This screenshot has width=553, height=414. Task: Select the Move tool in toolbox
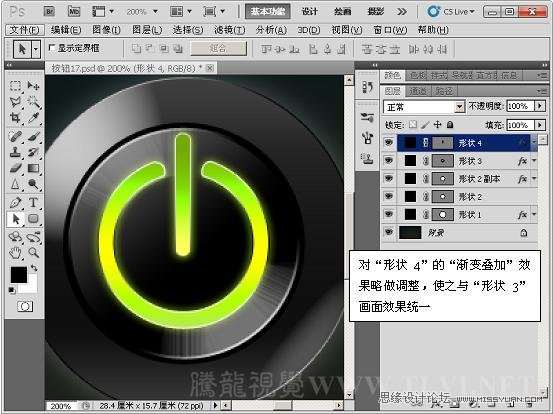pos(34,86)
